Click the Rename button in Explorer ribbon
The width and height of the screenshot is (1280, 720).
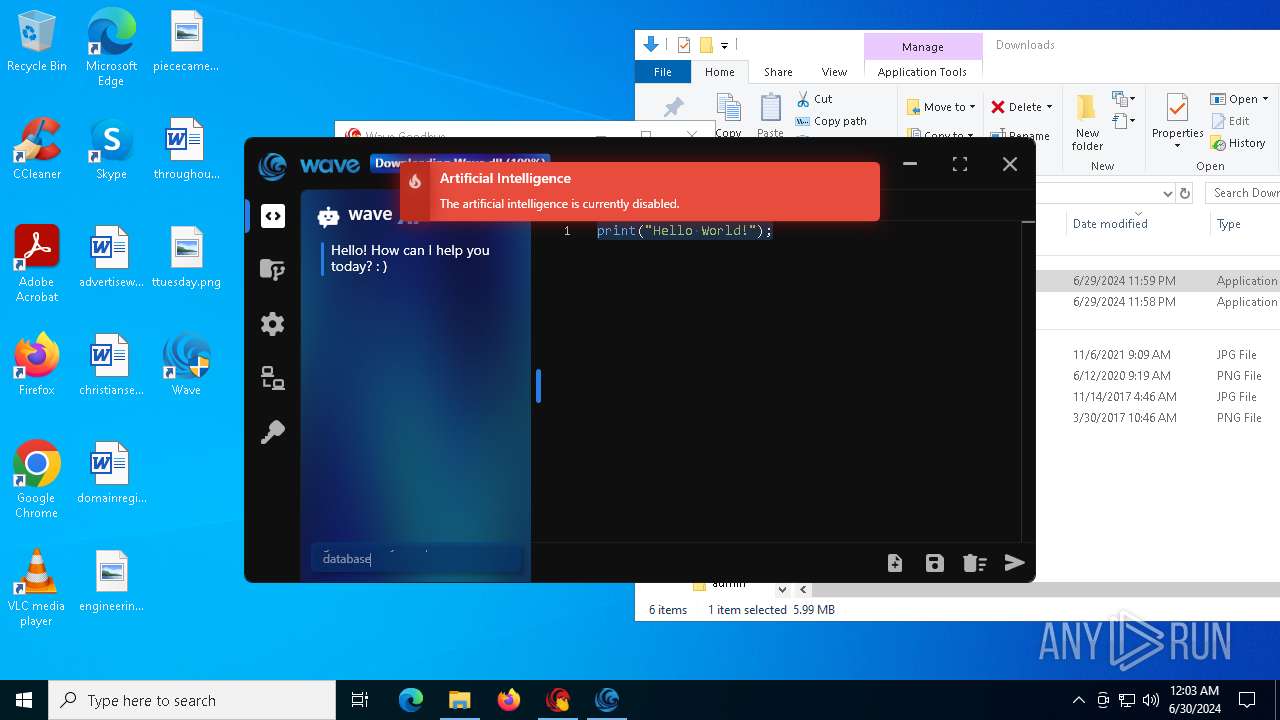tap(1020, 135)
